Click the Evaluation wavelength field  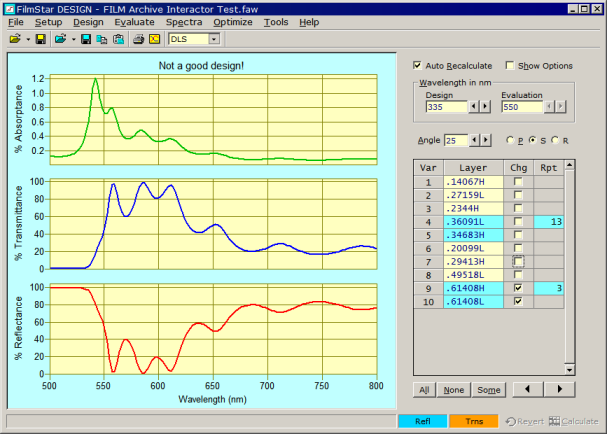pos(522,107)
